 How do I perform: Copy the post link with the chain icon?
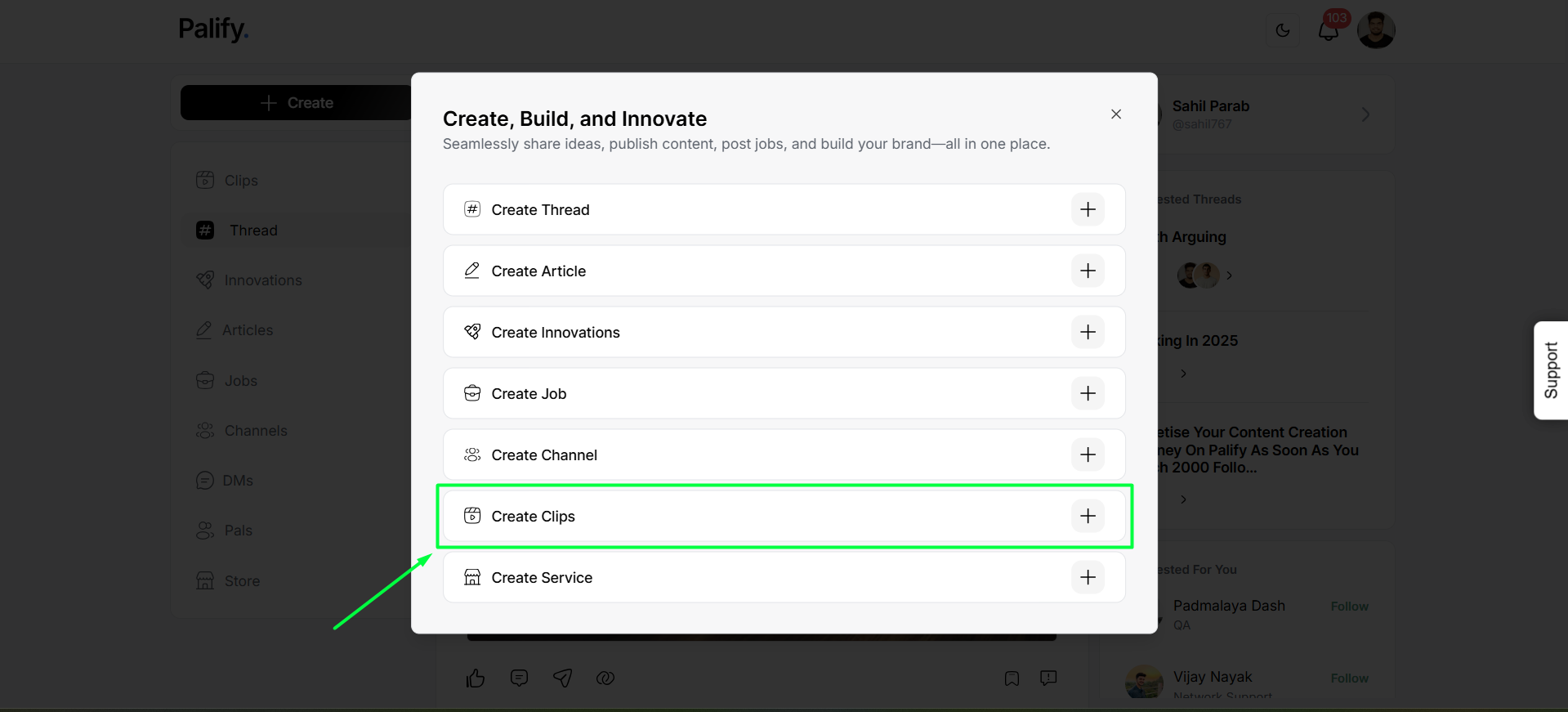click(x=605, y=678)
